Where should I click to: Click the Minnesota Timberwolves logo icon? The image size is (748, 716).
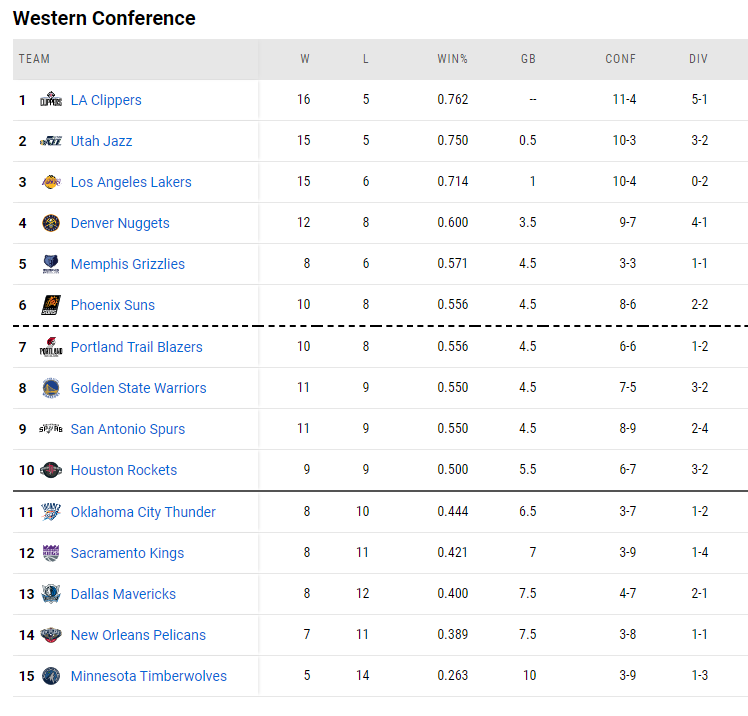pyautogui.click(x=50, y=676)
